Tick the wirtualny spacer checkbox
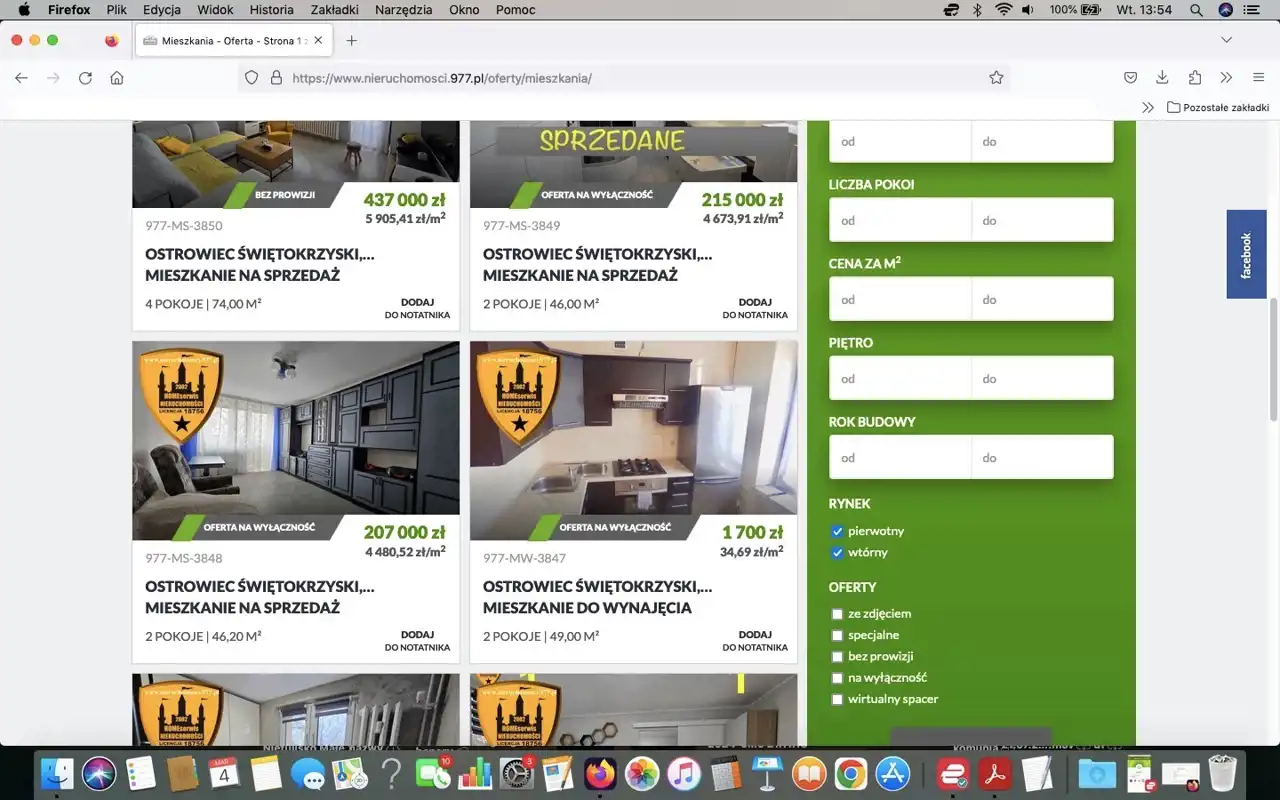The height and width of the screenshot is (800, 1280). point(838,699)
